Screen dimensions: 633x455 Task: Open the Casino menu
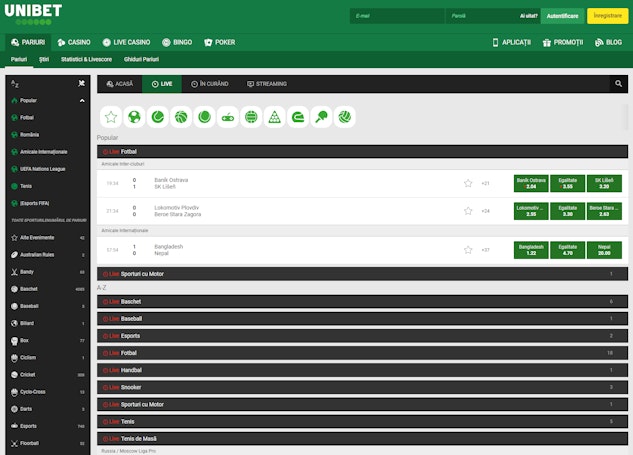tap(74, 42)
